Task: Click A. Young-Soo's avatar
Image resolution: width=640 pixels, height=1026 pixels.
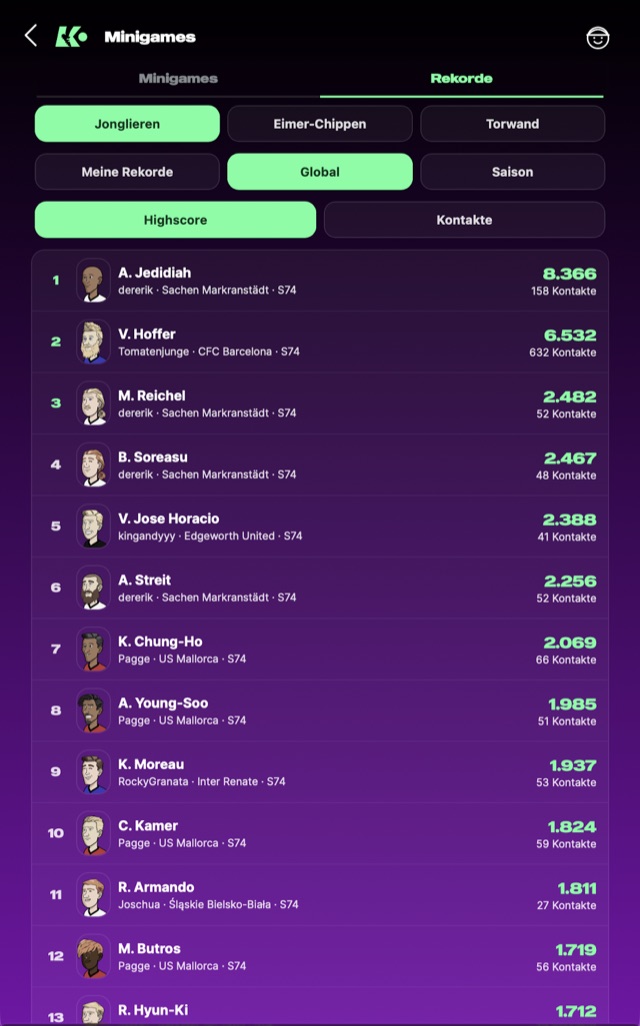Action: [x=93, y=711]
